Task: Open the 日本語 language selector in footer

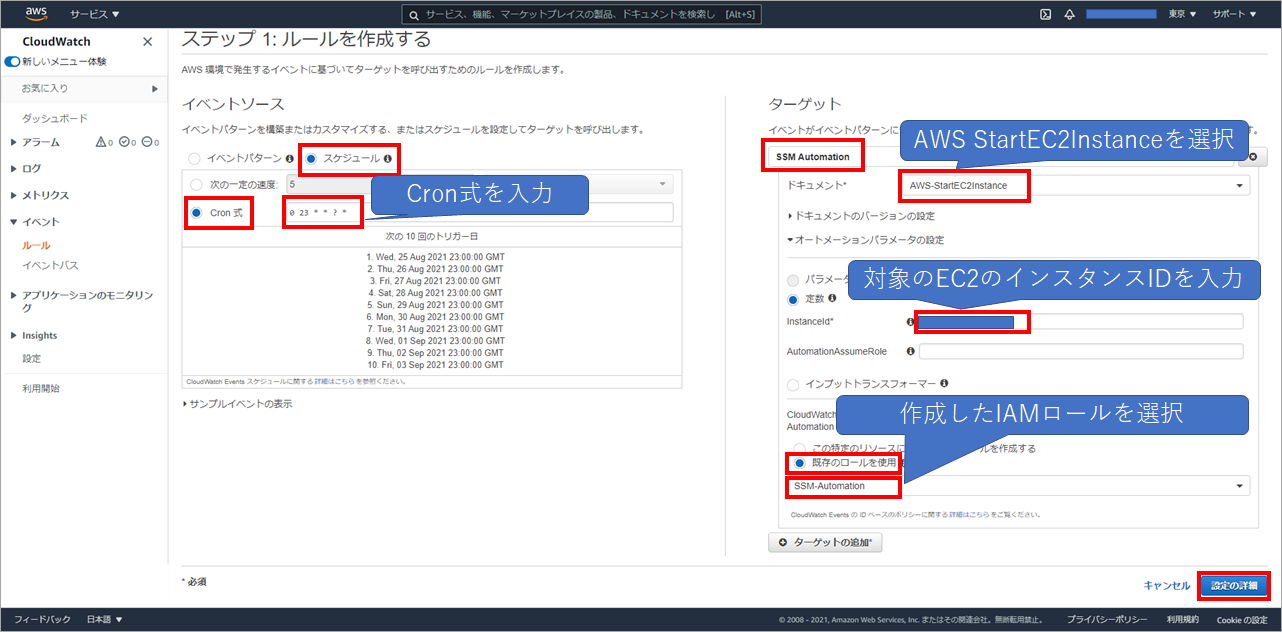Action: click(x=105, y=620)
